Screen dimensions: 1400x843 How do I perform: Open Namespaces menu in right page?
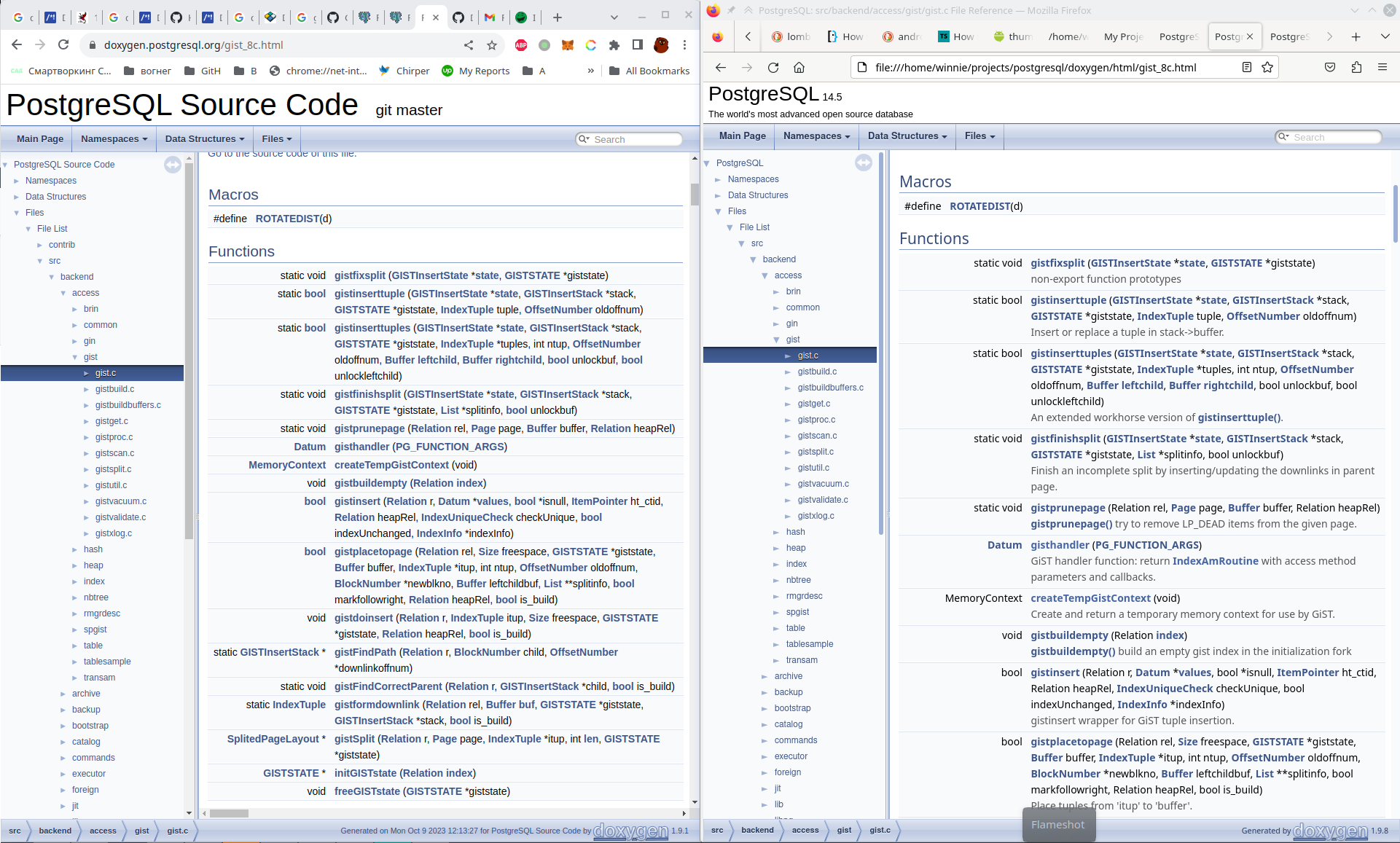(x=816, y=136)
